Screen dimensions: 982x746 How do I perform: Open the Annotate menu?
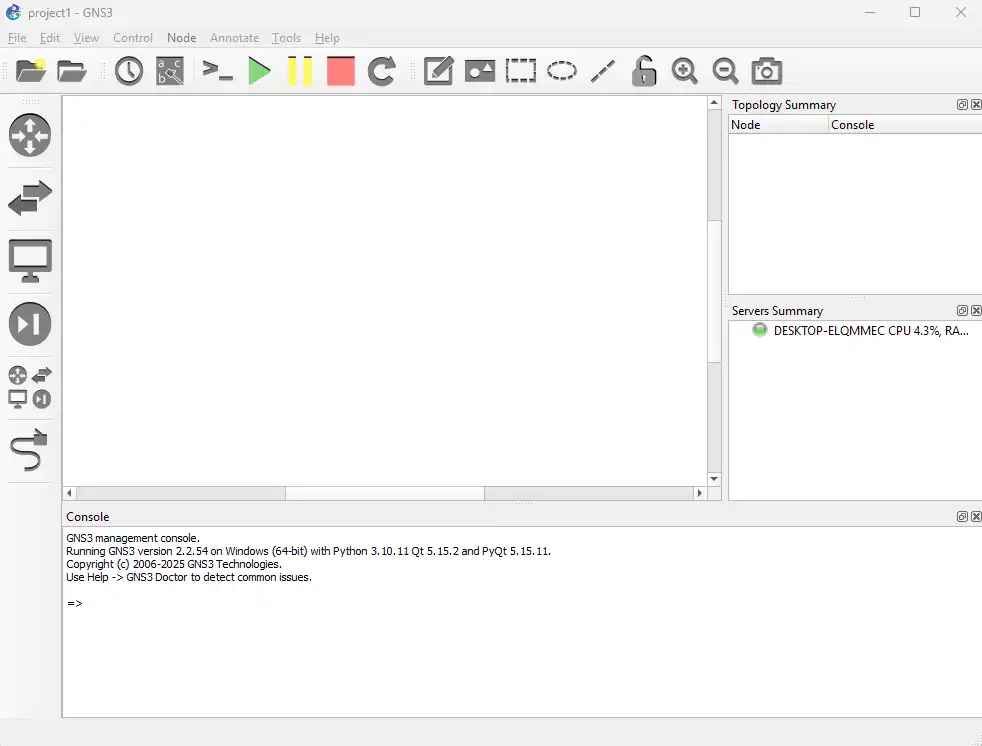[x=234, y=38]
